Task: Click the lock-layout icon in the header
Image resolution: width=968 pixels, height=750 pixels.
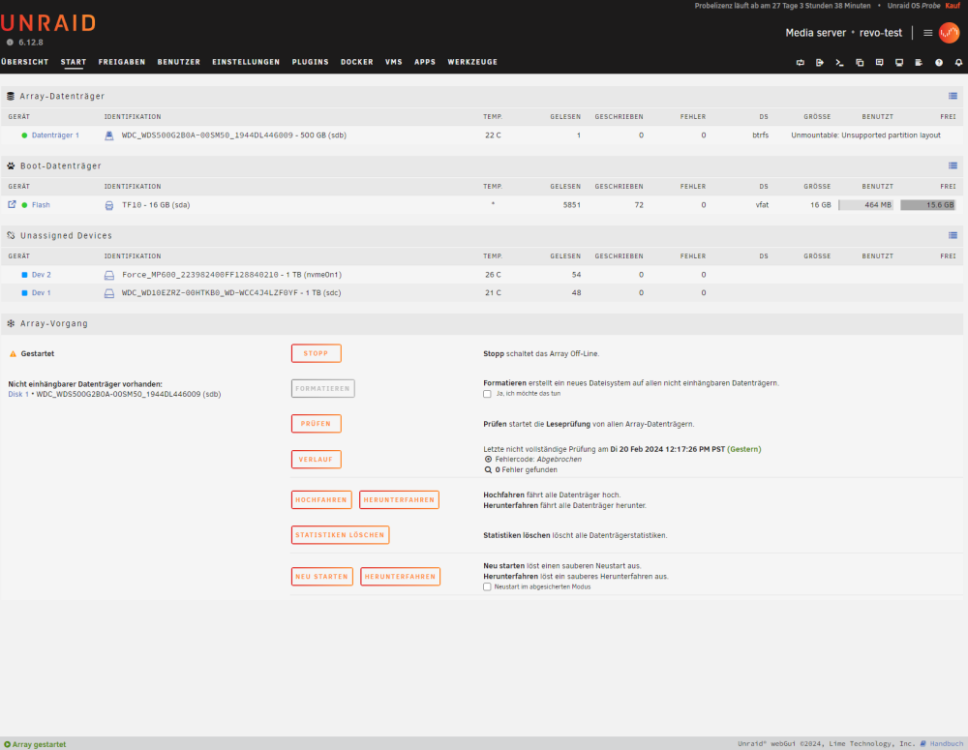Action: tap(800, 62)
